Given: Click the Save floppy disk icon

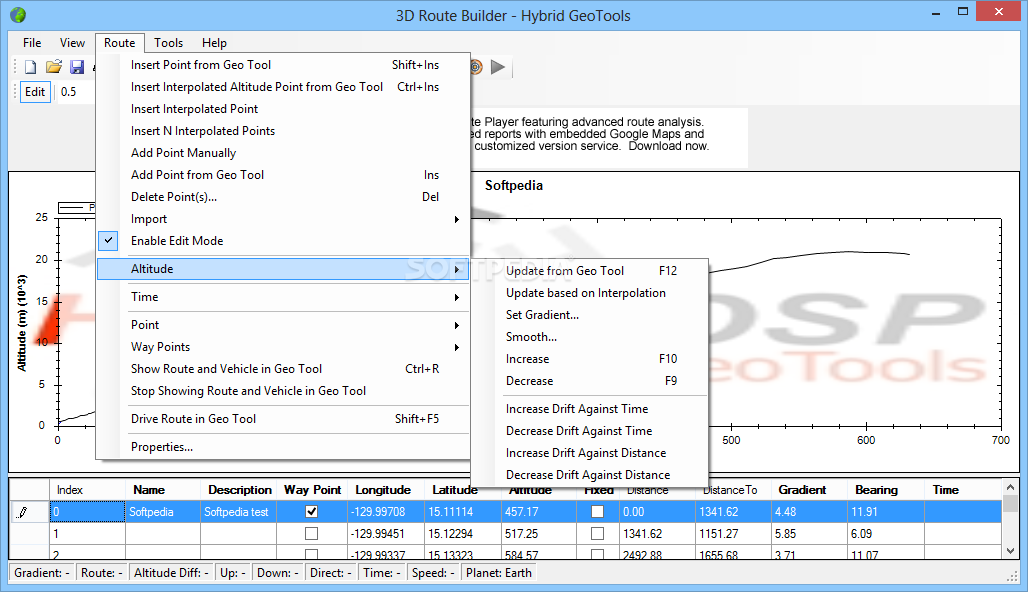Looking at the screenshot, I should click(77, 67).
